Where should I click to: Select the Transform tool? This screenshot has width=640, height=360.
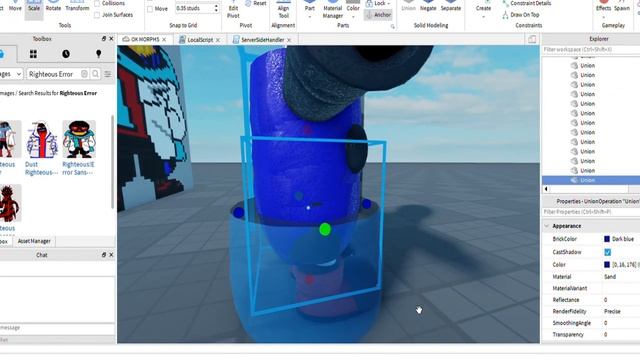point(77,6)
